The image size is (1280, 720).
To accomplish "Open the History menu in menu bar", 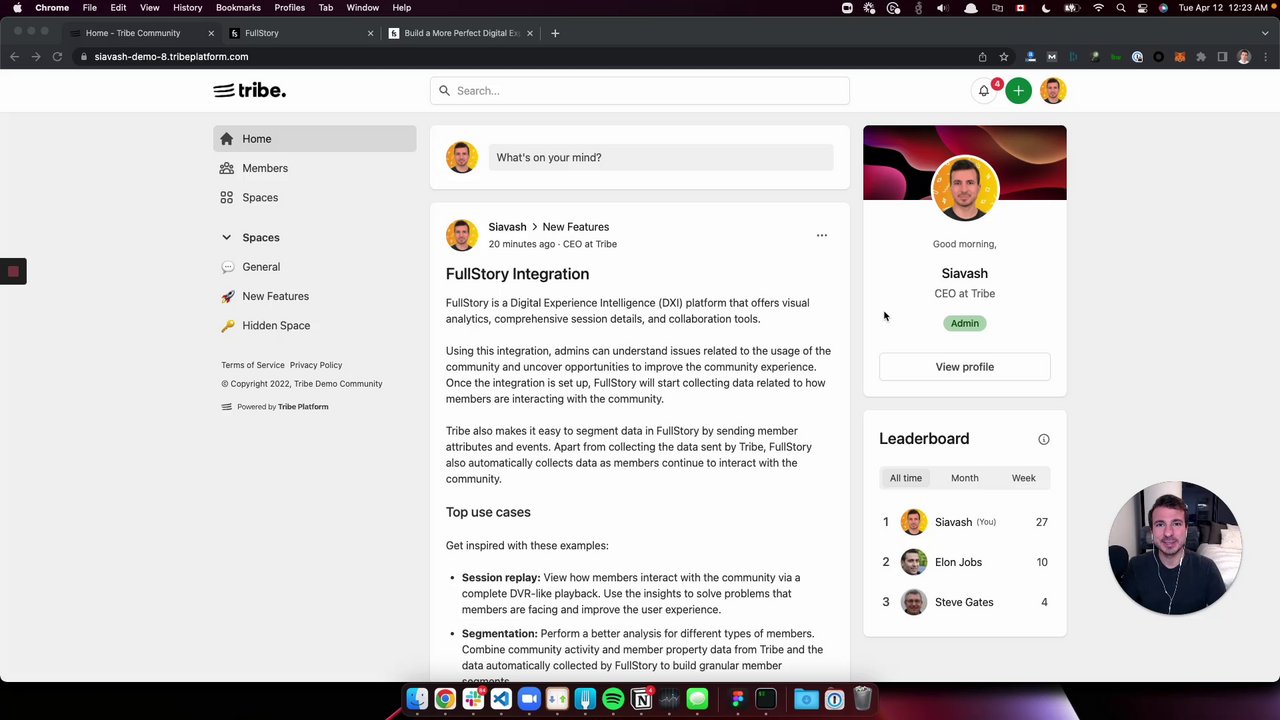I will pos(187,8).
